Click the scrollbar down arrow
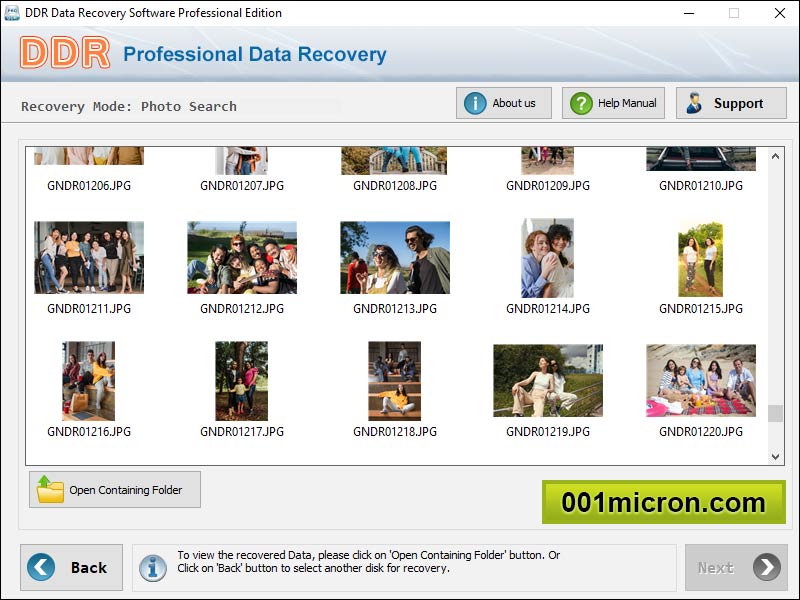This screenshot has height=600, width=800. coord(775,455)
